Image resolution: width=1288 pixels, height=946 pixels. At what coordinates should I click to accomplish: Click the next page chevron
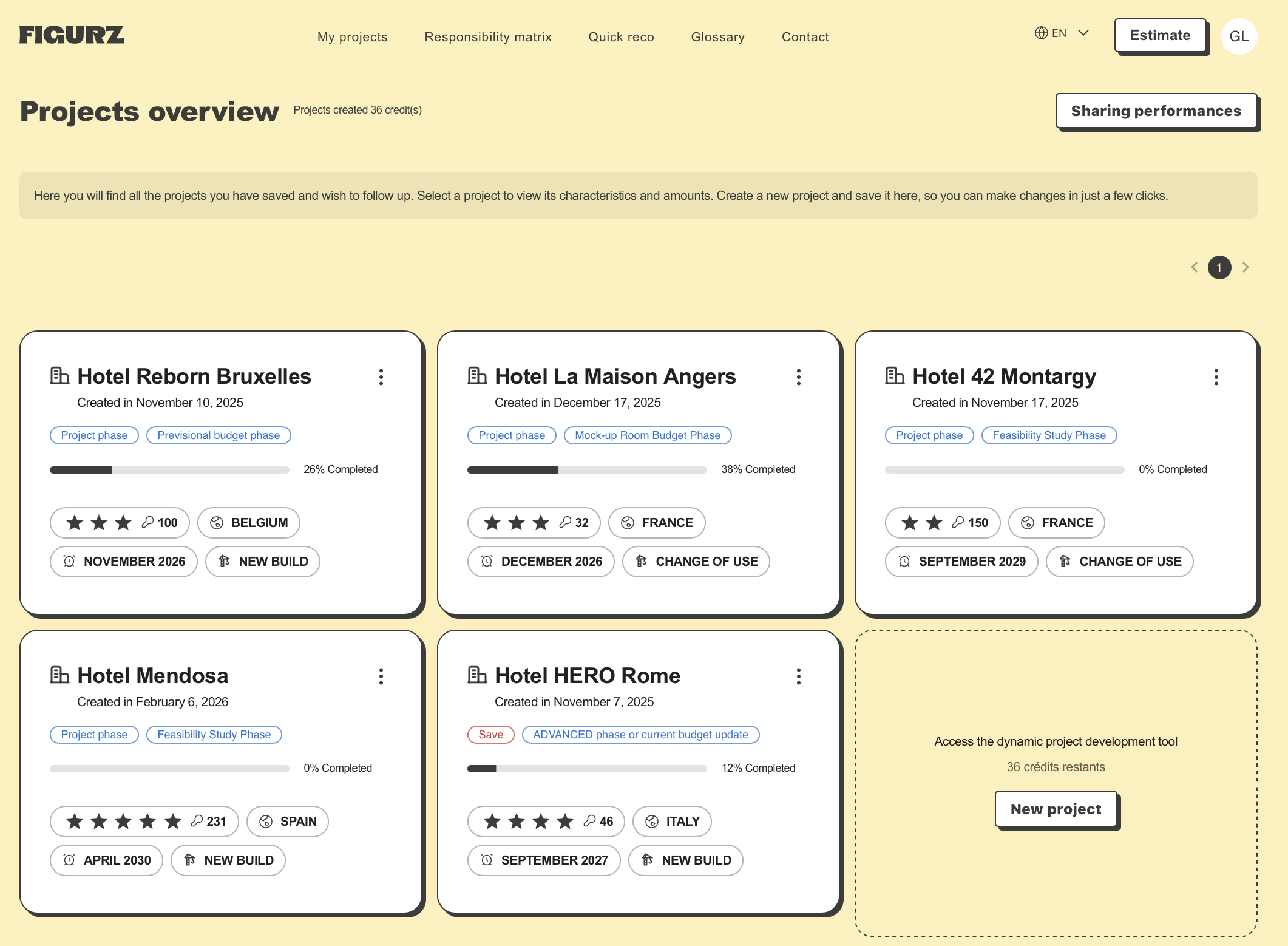(x=1246, y=267)
